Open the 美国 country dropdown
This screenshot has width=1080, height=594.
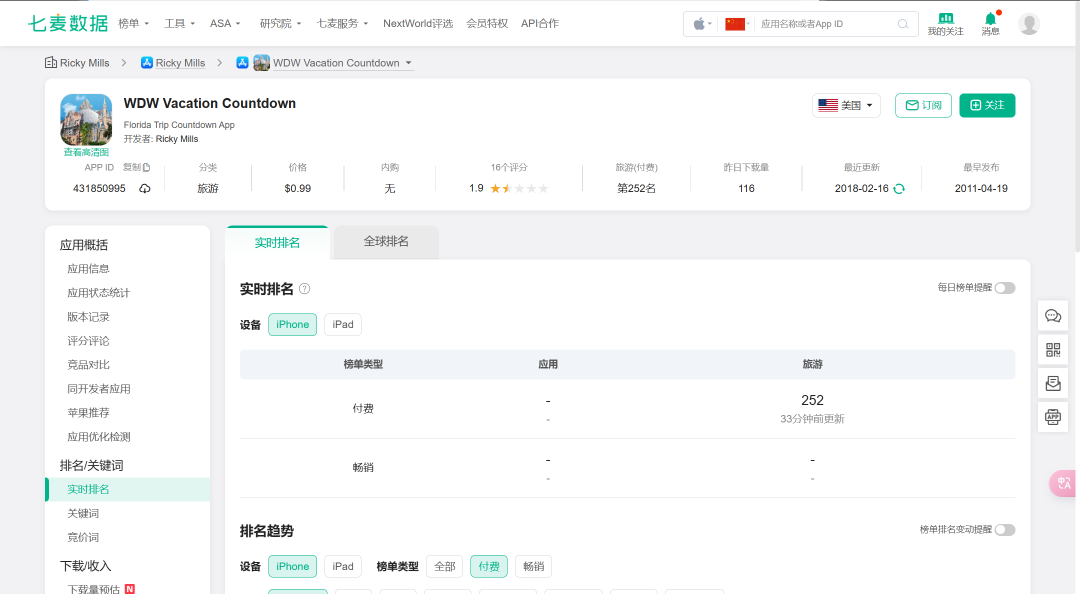846,105
